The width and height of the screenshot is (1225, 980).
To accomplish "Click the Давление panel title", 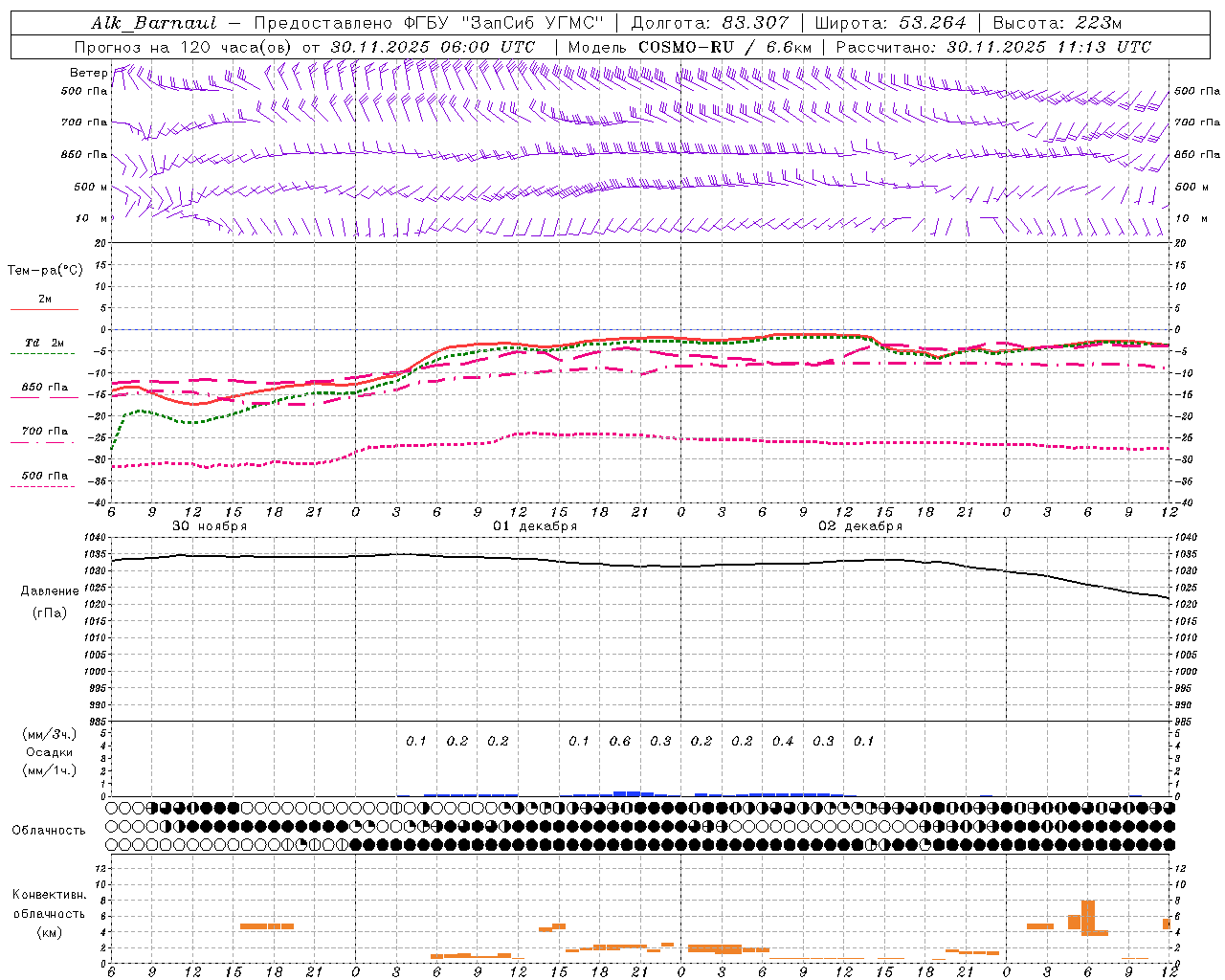I will click(50, 591).
